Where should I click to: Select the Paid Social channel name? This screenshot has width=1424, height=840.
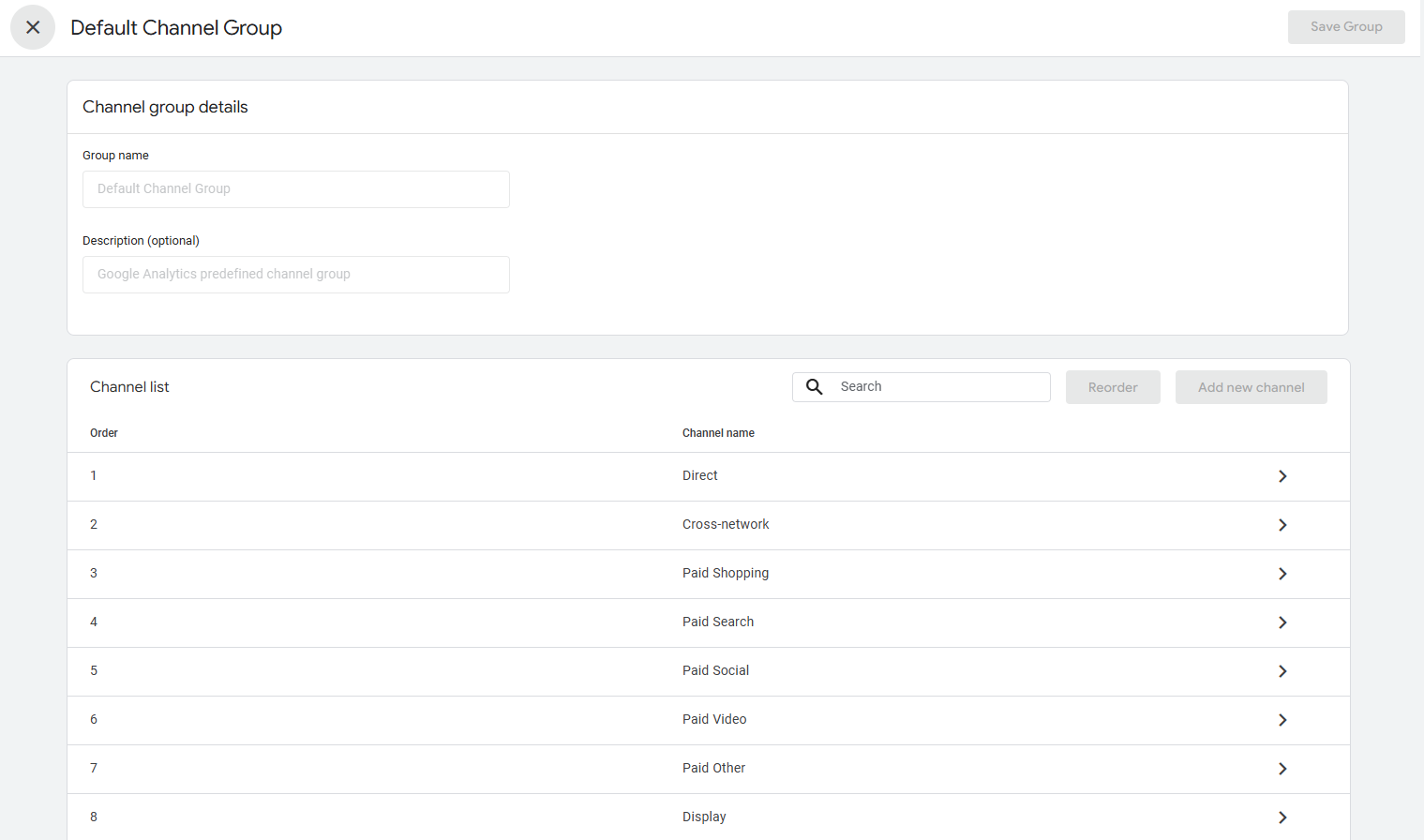(716, 671)
